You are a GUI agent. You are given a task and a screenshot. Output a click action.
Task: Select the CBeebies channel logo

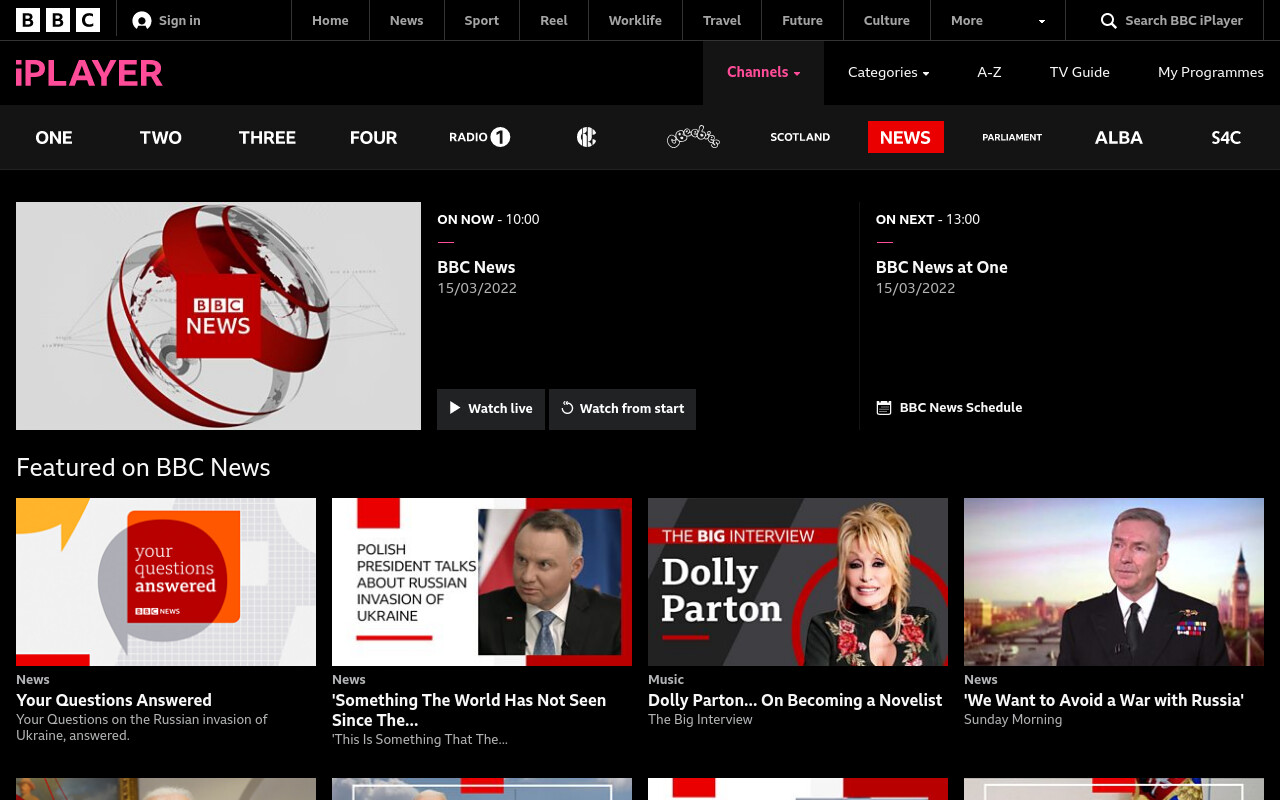tap(693, 137)
